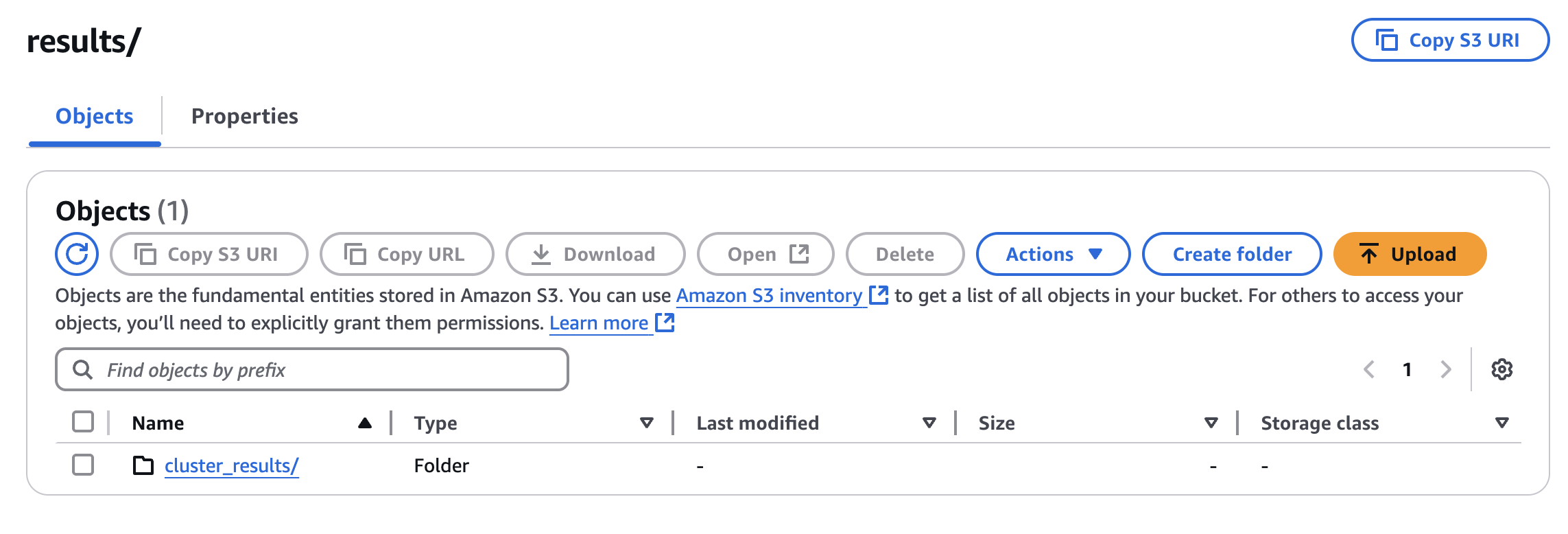Open table preferences gear icon
Viewport: 1568px width, 534px height.
click(x=1501, y=369)
